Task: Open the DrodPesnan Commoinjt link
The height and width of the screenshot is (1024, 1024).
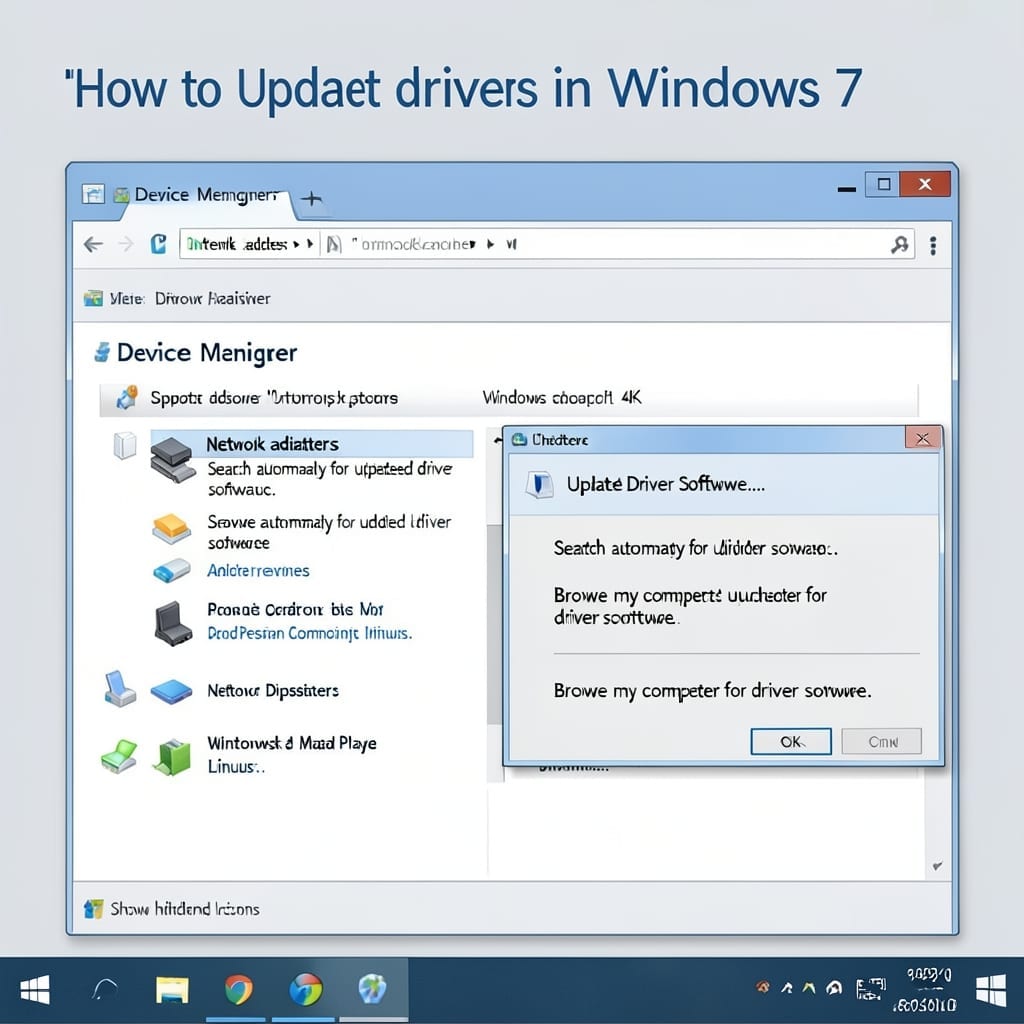Action: point(310,633)
